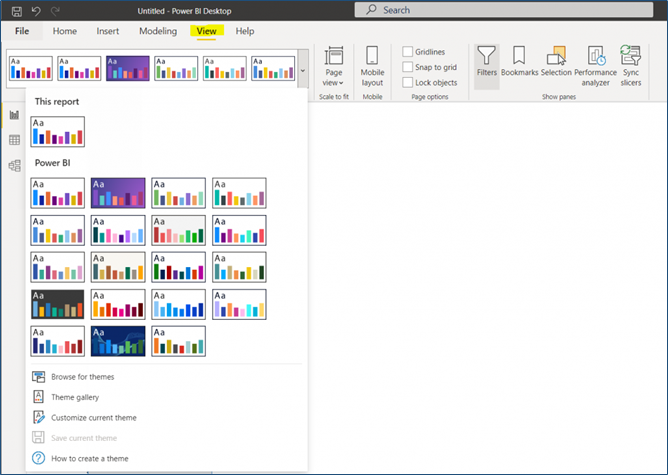Apply the light gray background theme in second row
The image size is (668, 475).
click(x=179, y=230)
